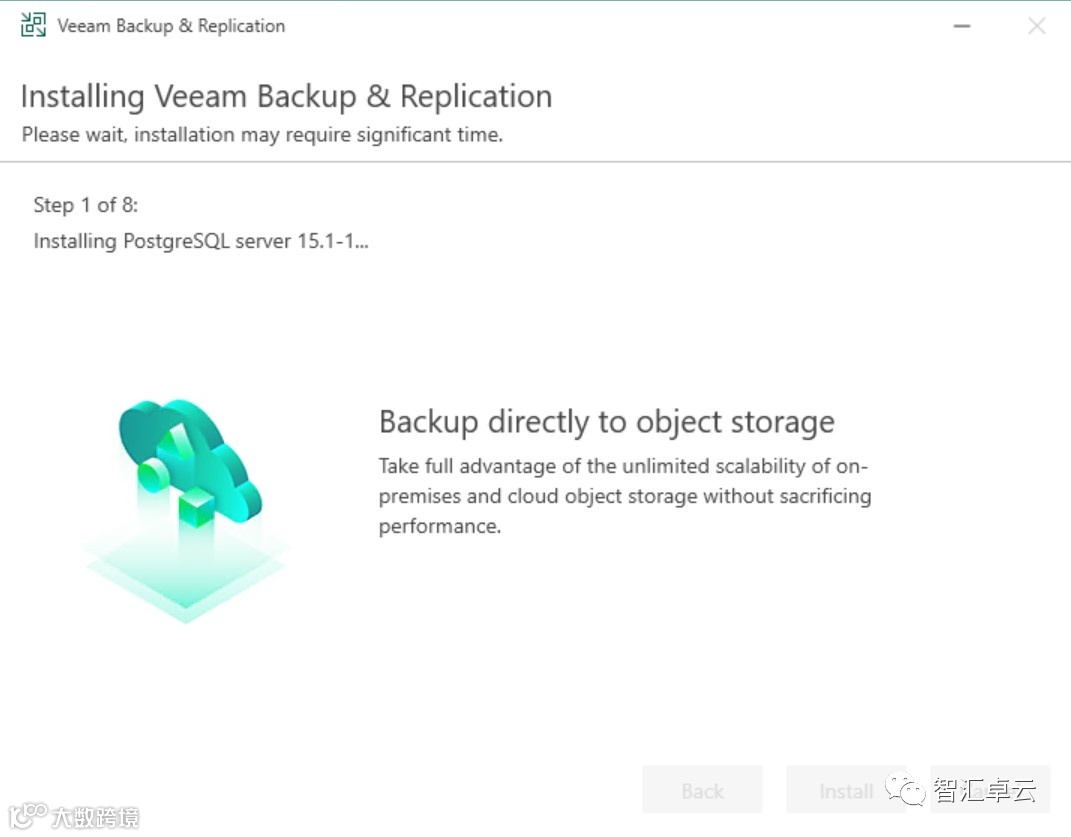Click the unlimited scalability description paragraph
The width and height of the screenshot is (1071, 837).
[624, 496]
